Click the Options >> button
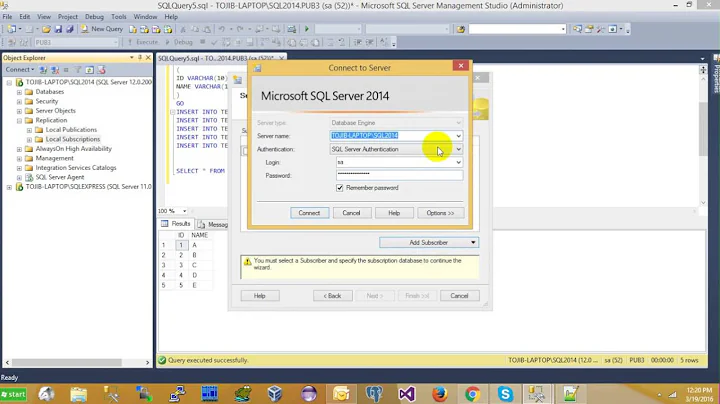 pyautogui.click(x=440, y=213)
